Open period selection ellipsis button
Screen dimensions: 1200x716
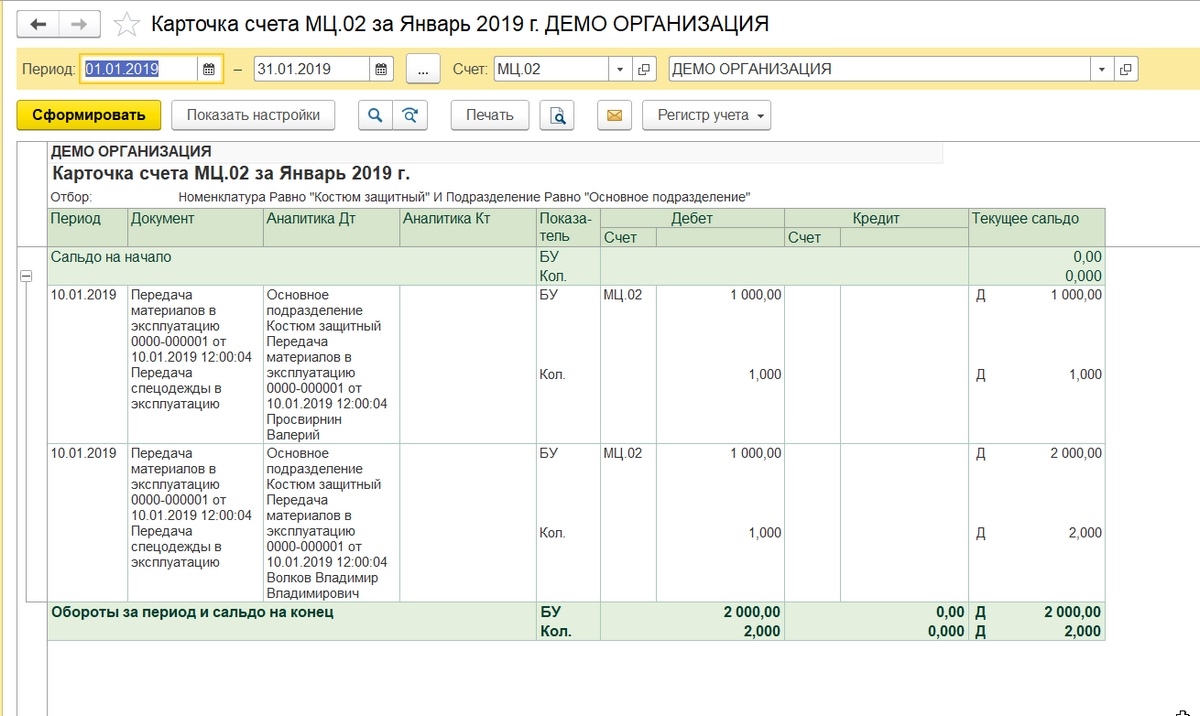(x=423, y=70)
